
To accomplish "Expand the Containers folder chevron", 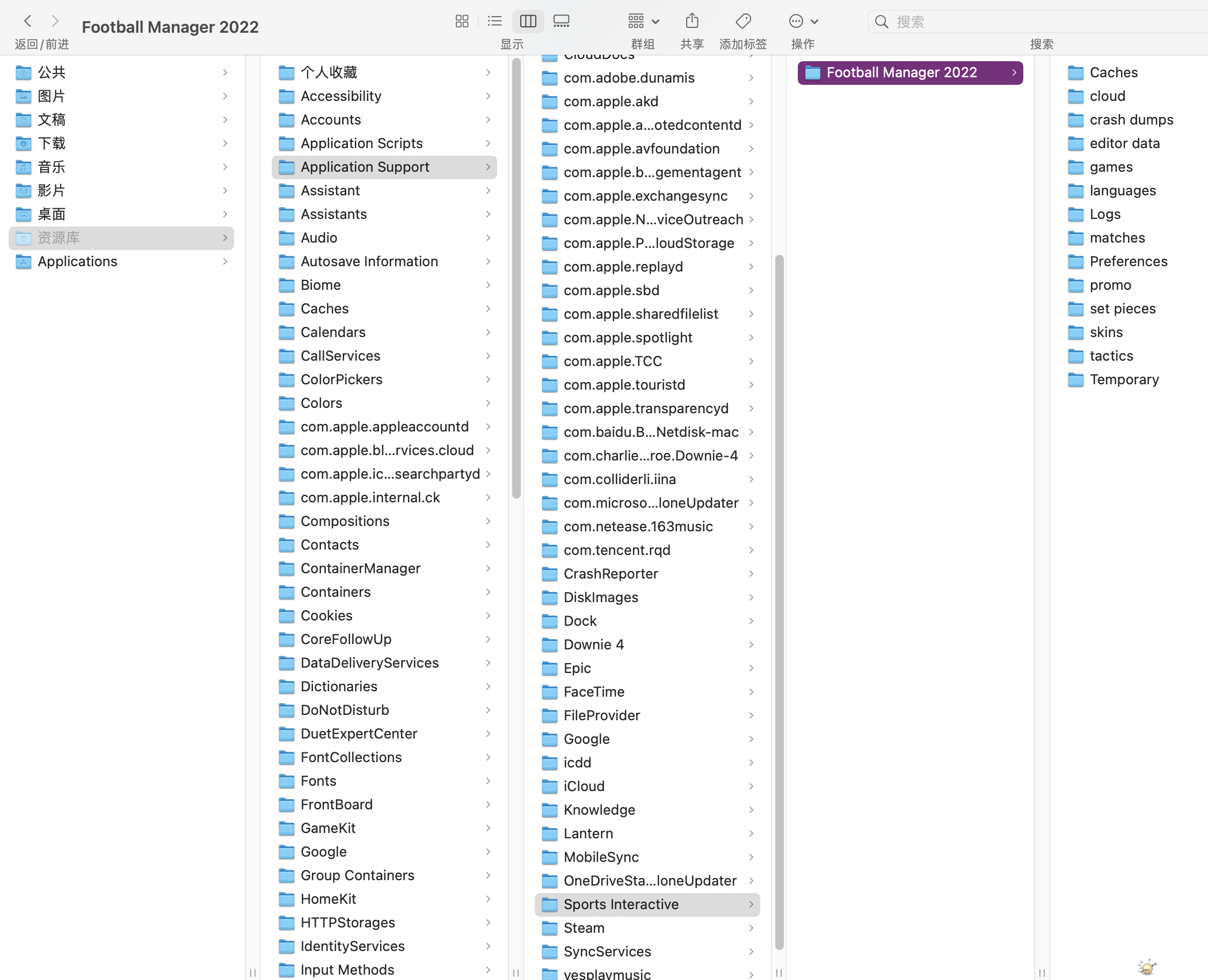I will 488,592.
